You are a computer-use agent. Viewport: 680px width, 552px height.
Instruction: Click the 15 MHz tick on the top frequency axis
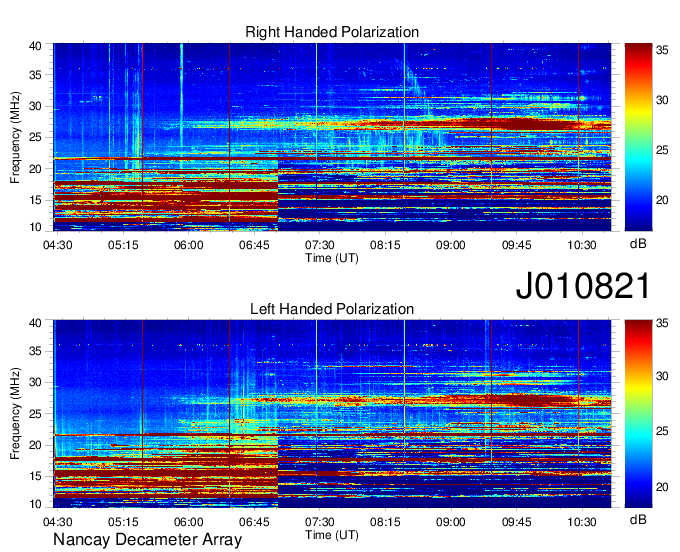click(x=35, y=200)
